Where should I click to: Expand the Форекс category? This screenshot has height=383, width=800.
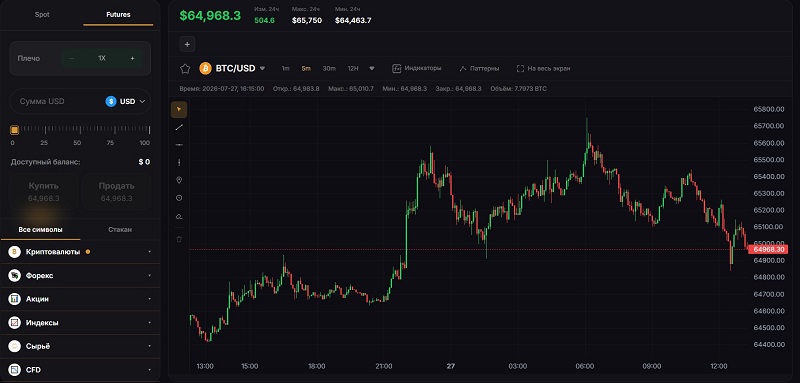pyautogui.click(x=149, y=275)
